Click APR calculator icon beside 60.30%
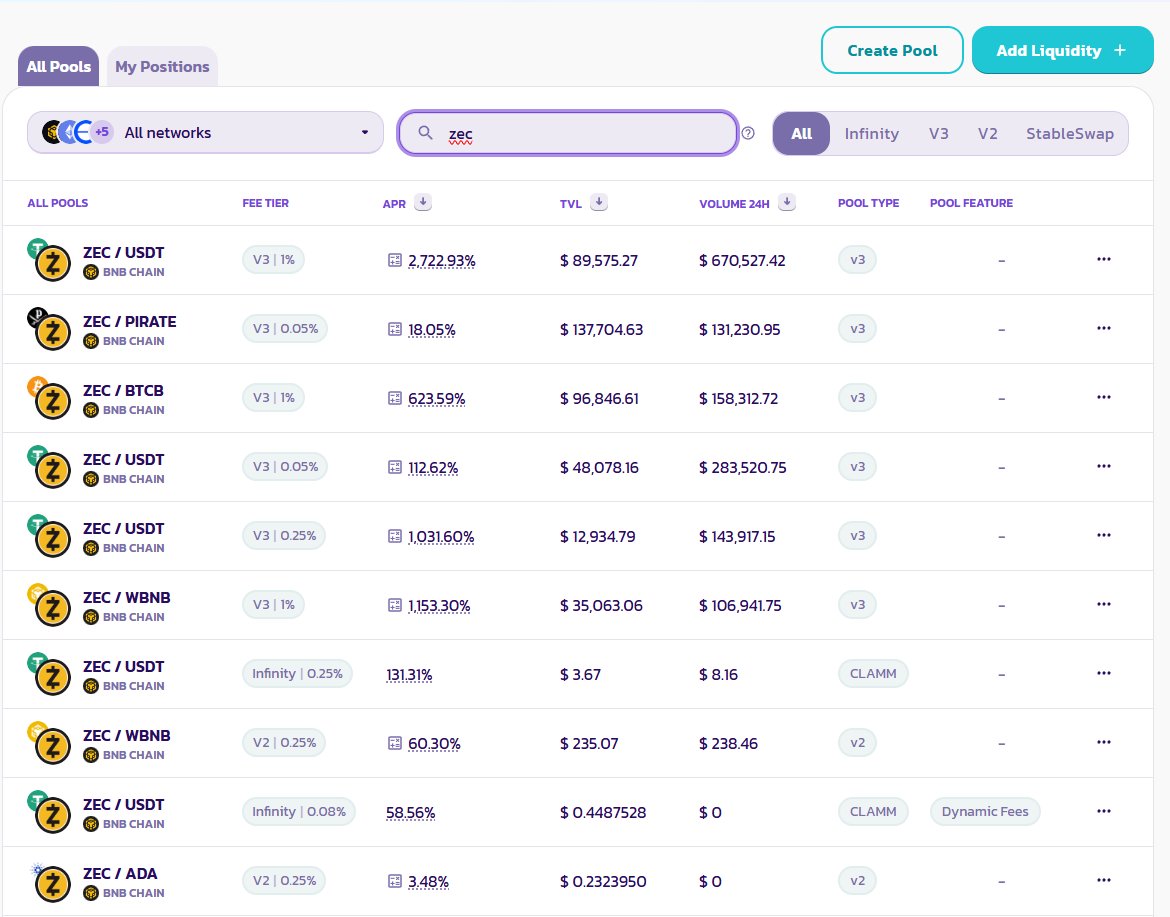 click(395, 743)
